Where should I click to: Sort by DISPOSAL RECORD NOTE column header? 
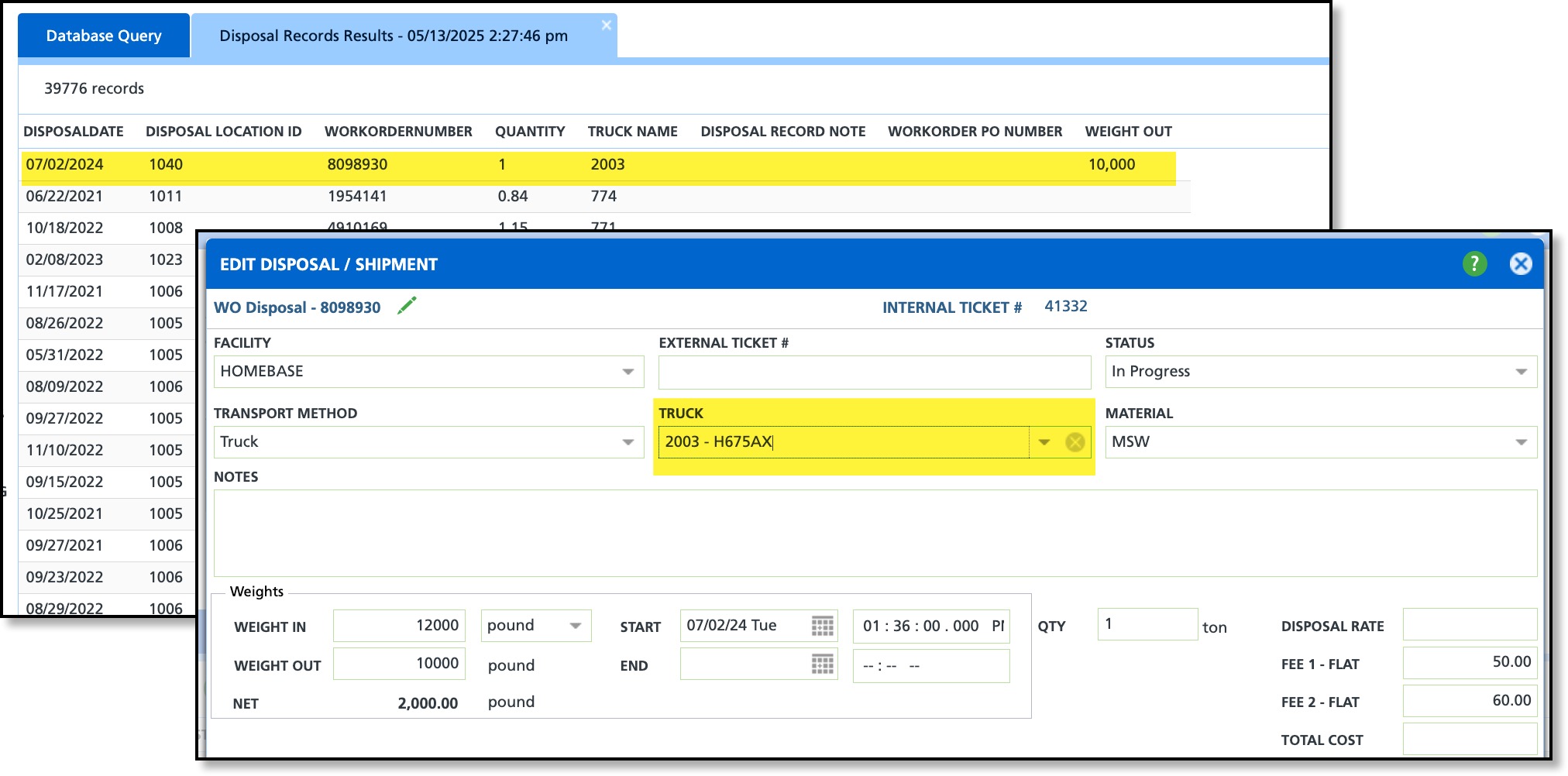tap(783, 132)
